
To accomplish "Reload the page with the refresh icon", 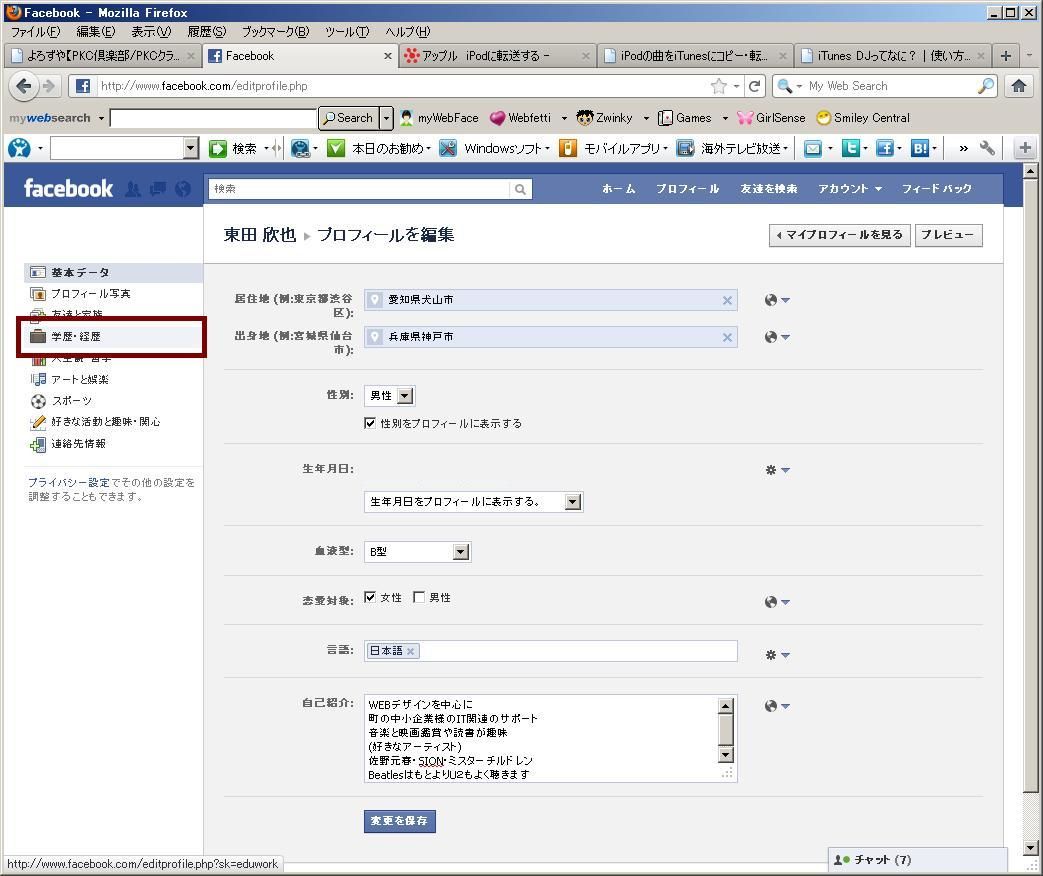I will pos(754,86).
